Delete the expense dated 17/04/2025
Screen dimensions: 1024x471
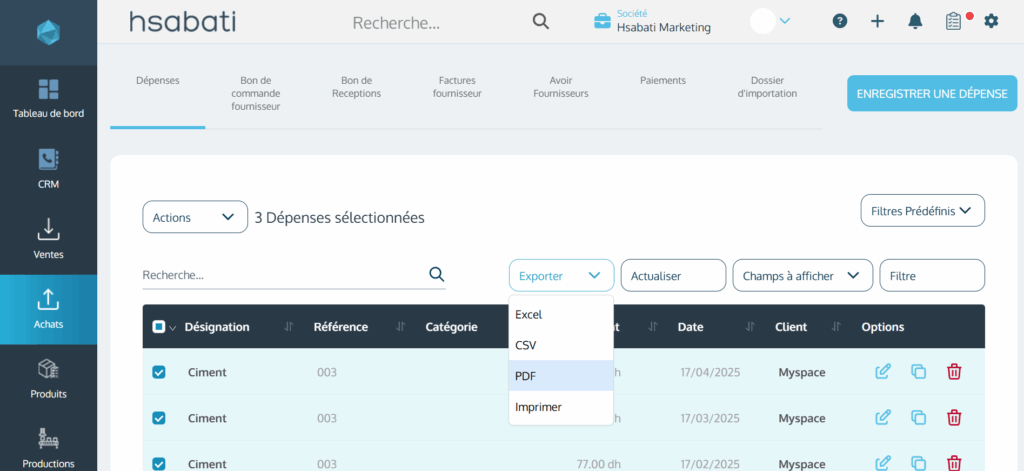954,372
